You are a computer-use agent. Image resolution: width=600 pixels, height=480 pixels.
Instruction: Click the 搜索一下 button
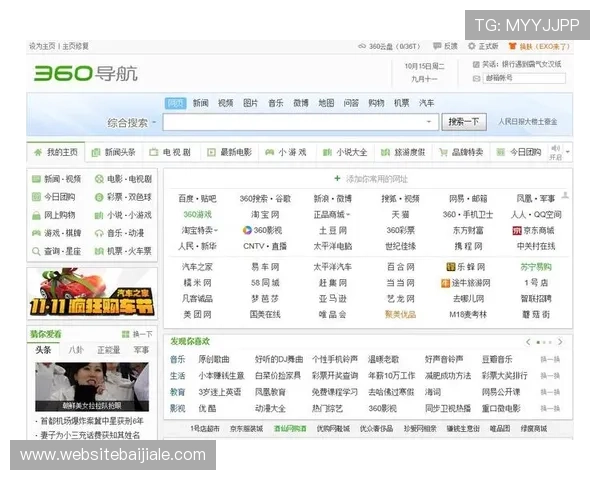click(x=464, y=122)
